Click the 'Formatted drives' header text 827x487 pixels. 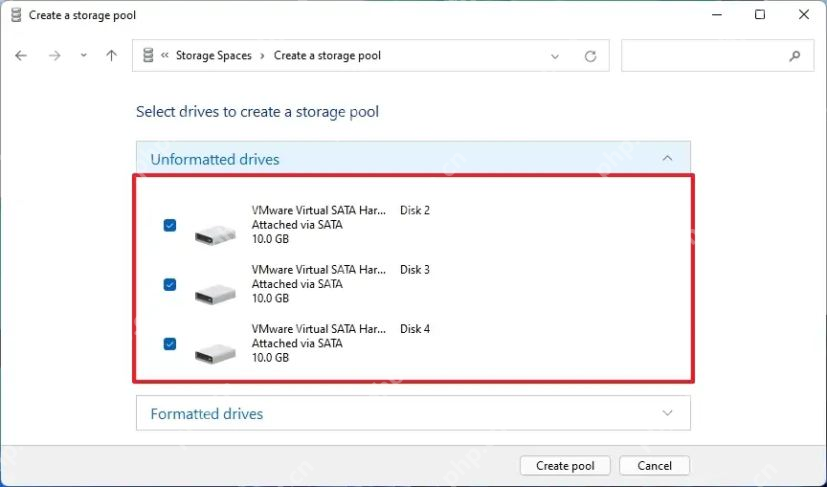pyautogui.click(x=206, y=414)
